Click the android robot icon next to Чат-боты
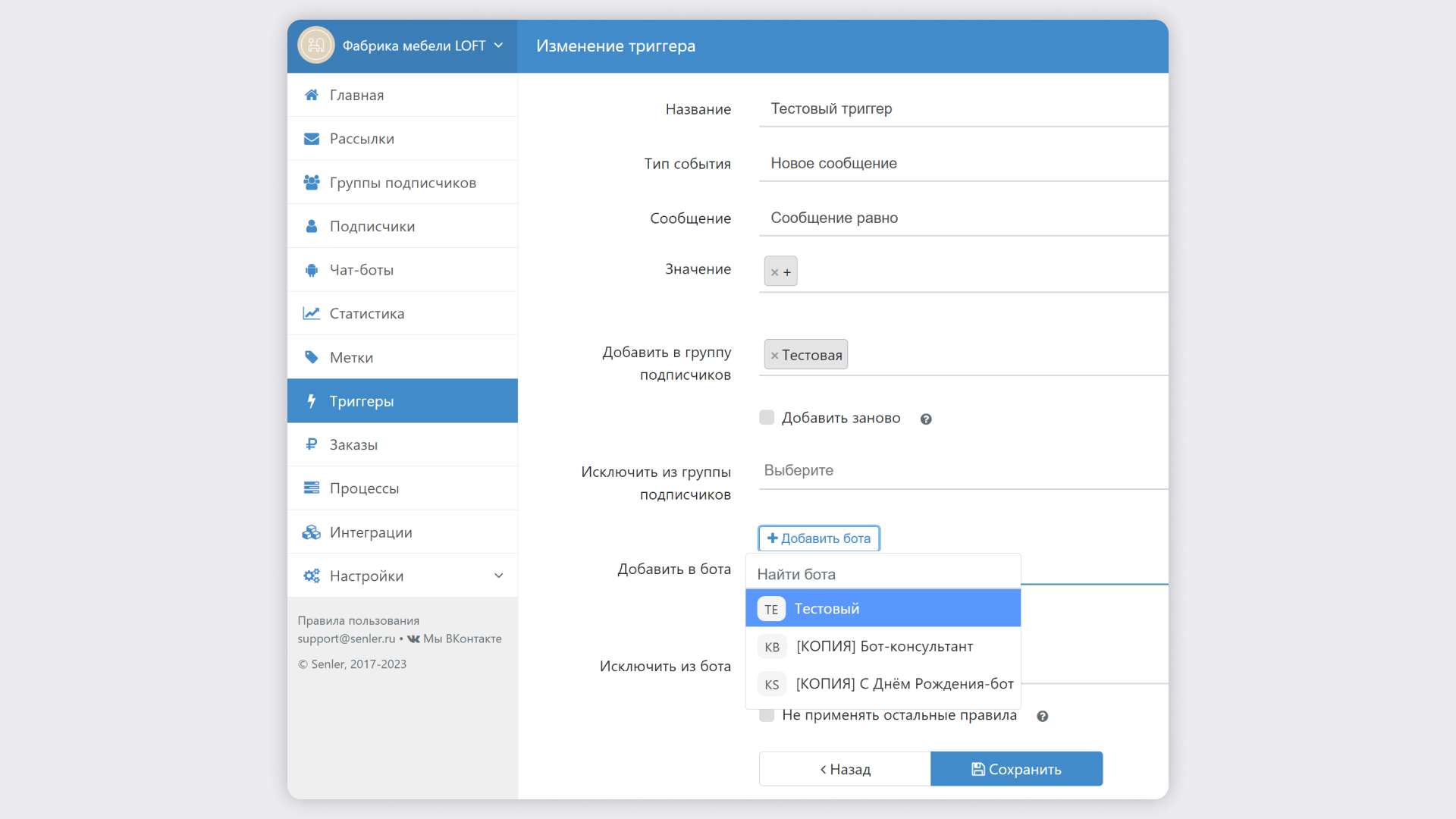The width and height of the screenshot is (1456, 819). [311, 270]
